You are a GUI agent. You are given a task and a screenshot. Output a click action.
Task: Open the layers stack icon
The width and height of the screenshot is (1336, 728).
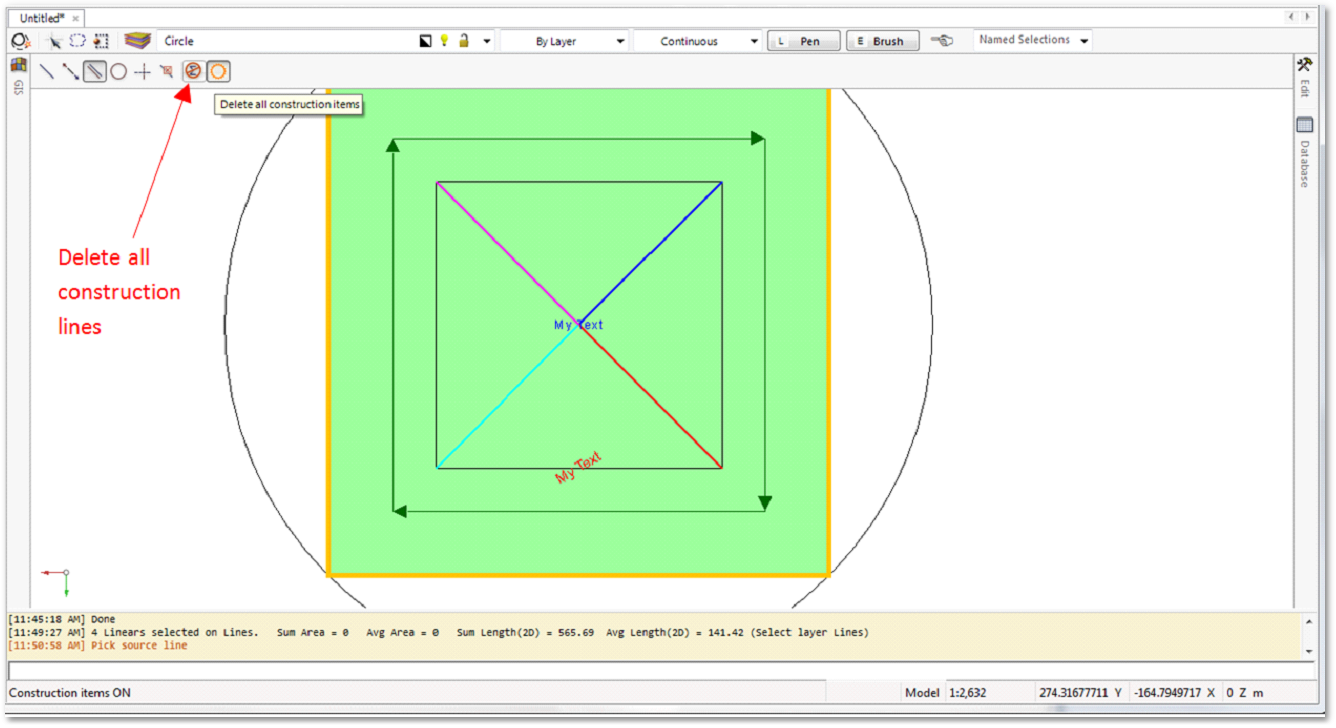[138, 41]
